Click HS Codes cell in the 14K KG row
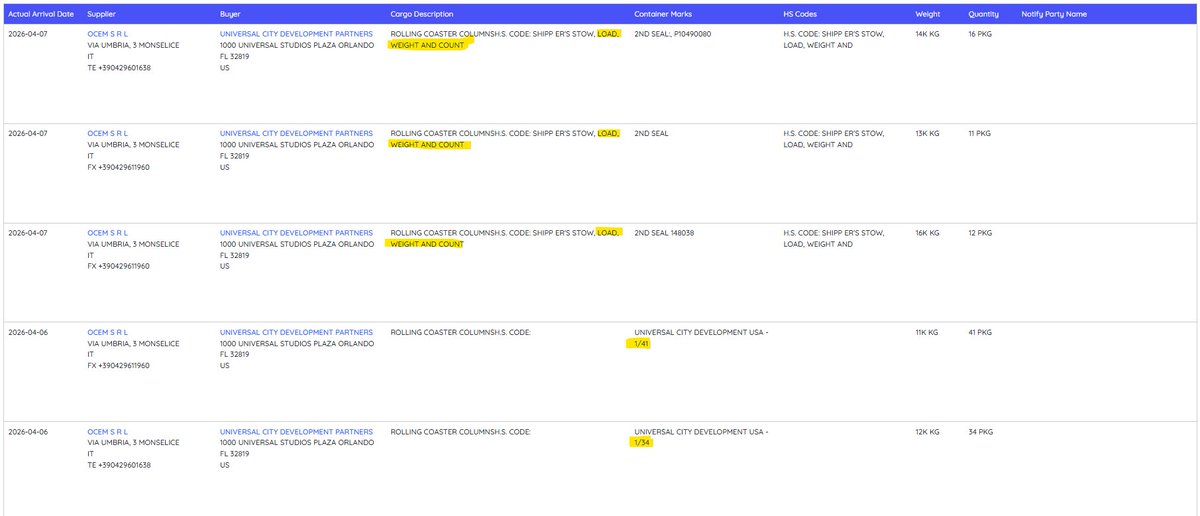 [x=833, y=39]
